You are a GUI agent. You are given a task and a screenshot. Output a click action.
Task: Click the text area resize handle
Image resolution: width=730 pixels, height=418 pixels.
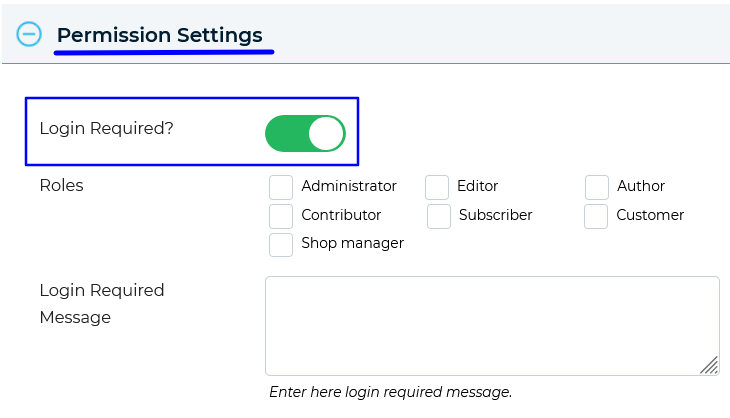click(x=709, y=365)
